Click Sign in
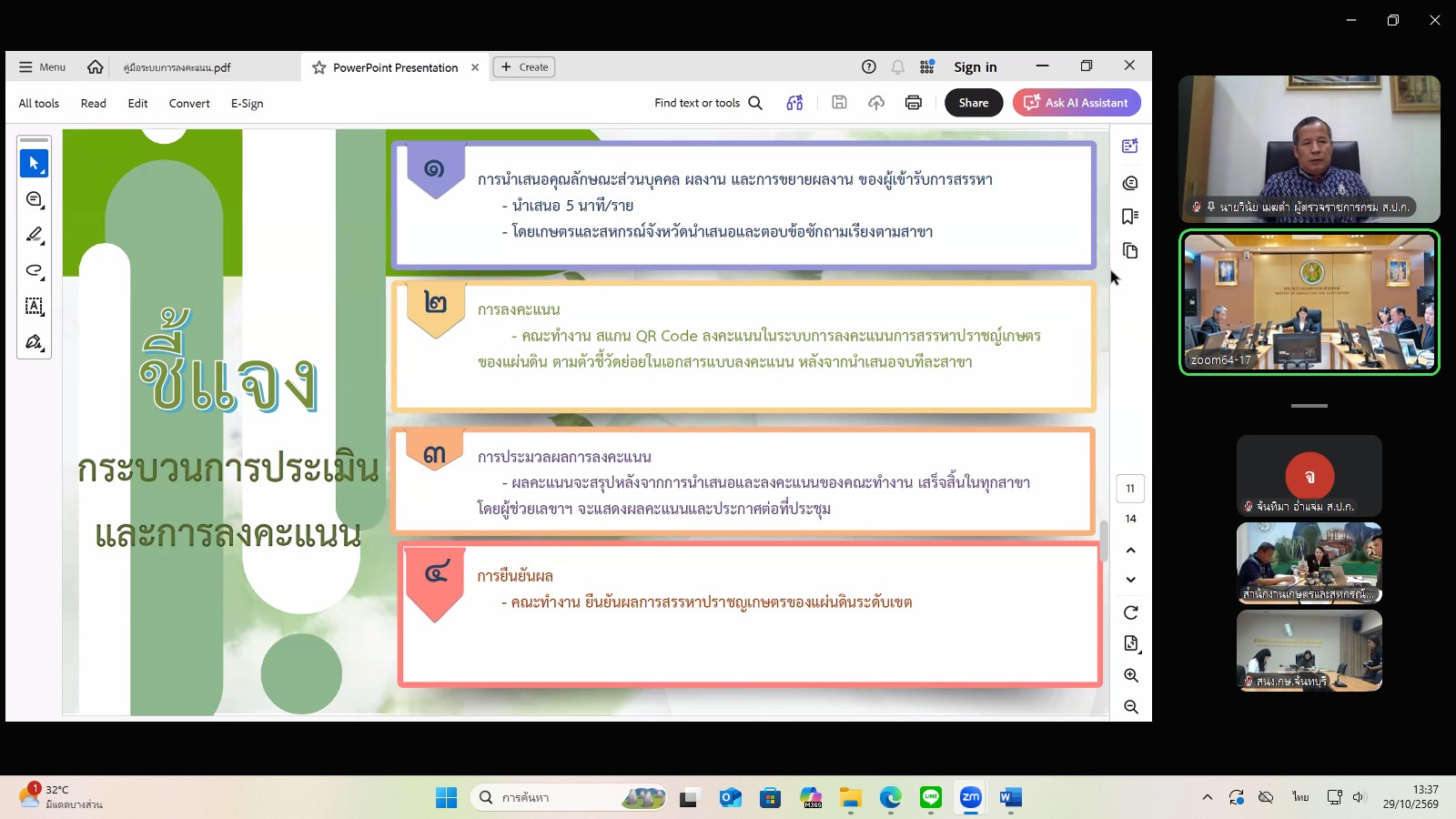Screen dimensions: 1456x819 tap(976, 67)
